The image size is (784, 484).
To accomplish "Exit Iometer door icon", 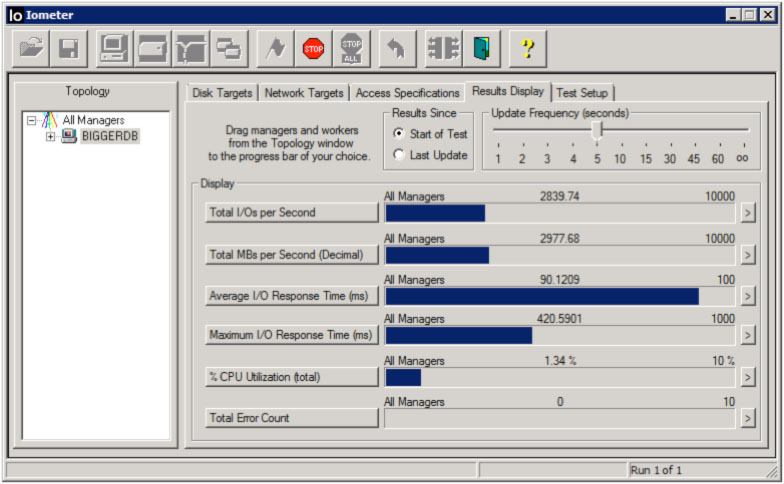I will tap(482, 48).
